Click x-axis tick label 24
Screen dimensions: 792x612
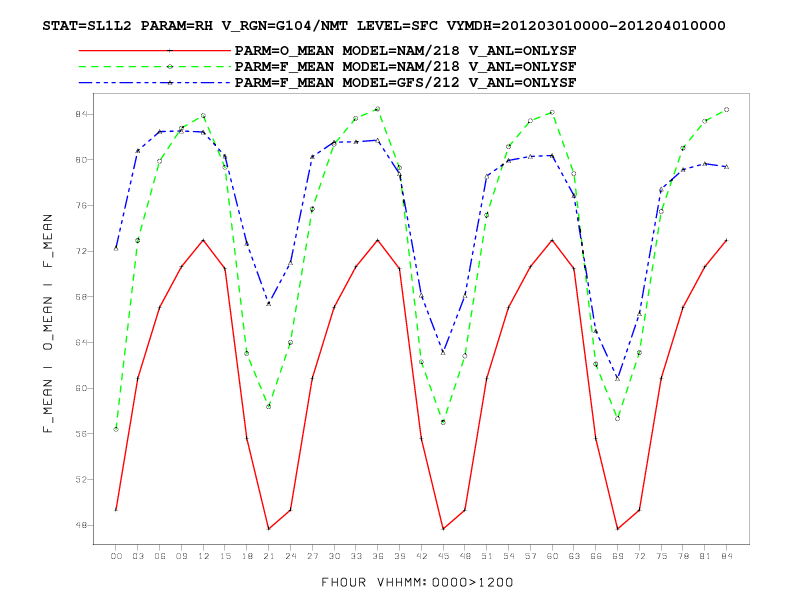click(290, 556)
